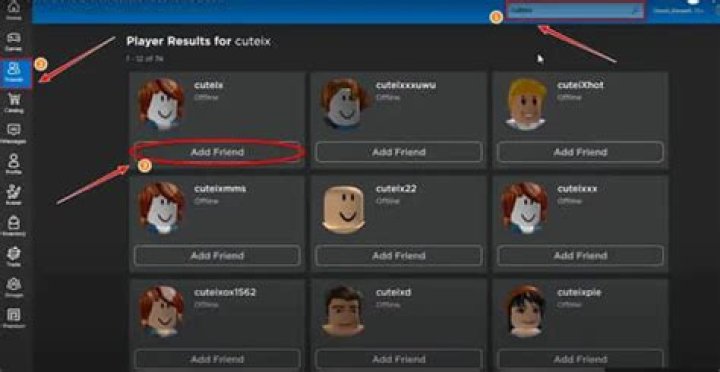Click the username cuteixd
The image size is (720, 372).
[x=394, y=293]
